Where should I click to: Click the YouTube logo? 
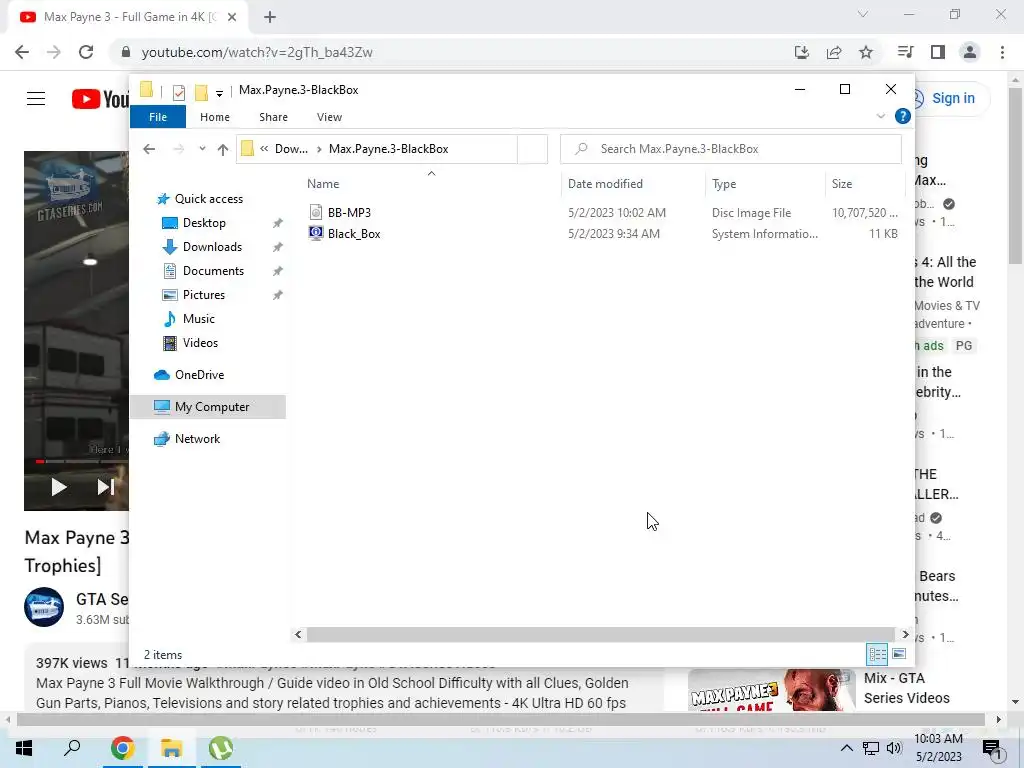pyautogui.click(x=100, y=99)
